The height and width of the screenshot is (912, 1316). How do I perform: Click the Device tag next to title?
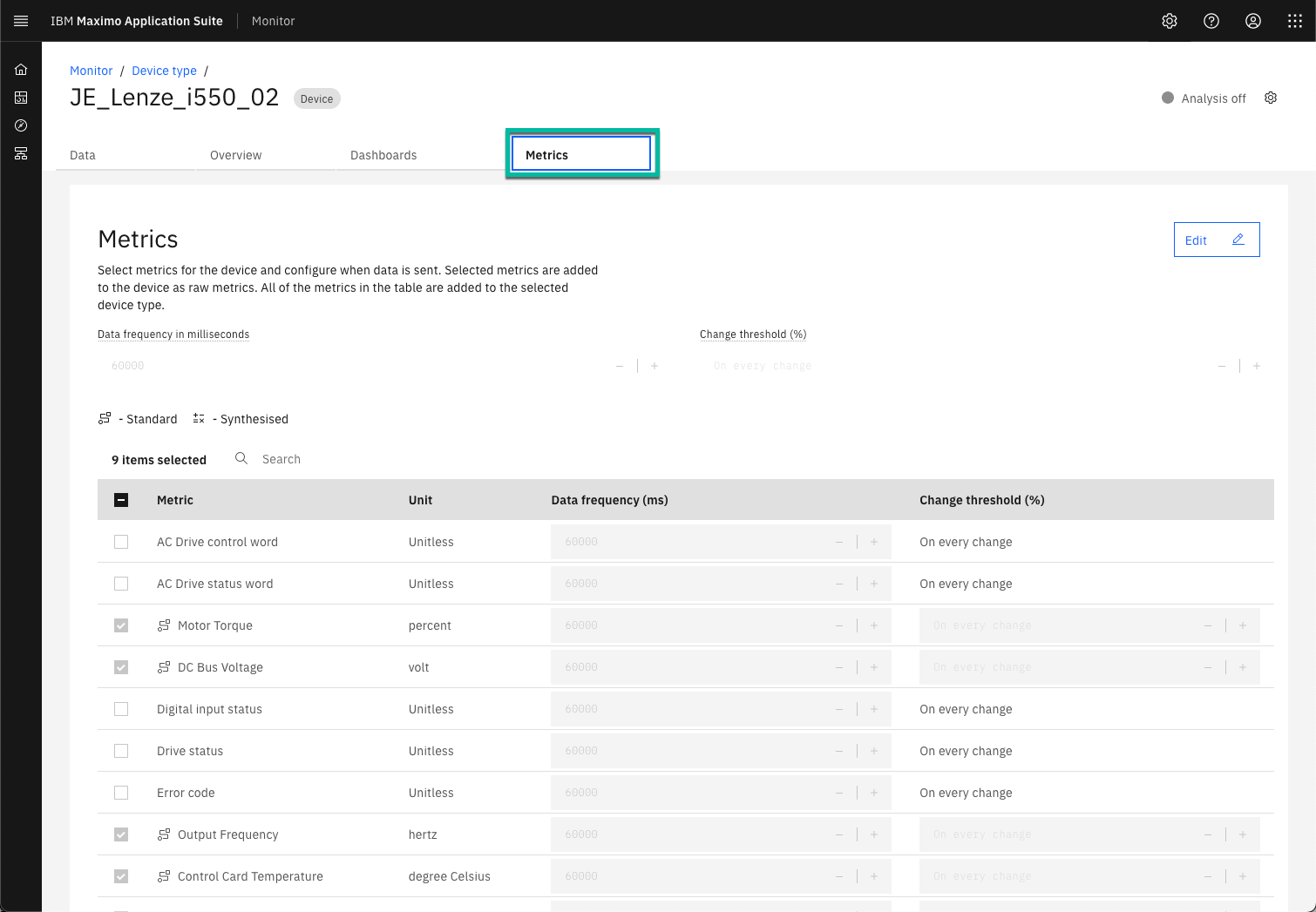coord(317,98)
